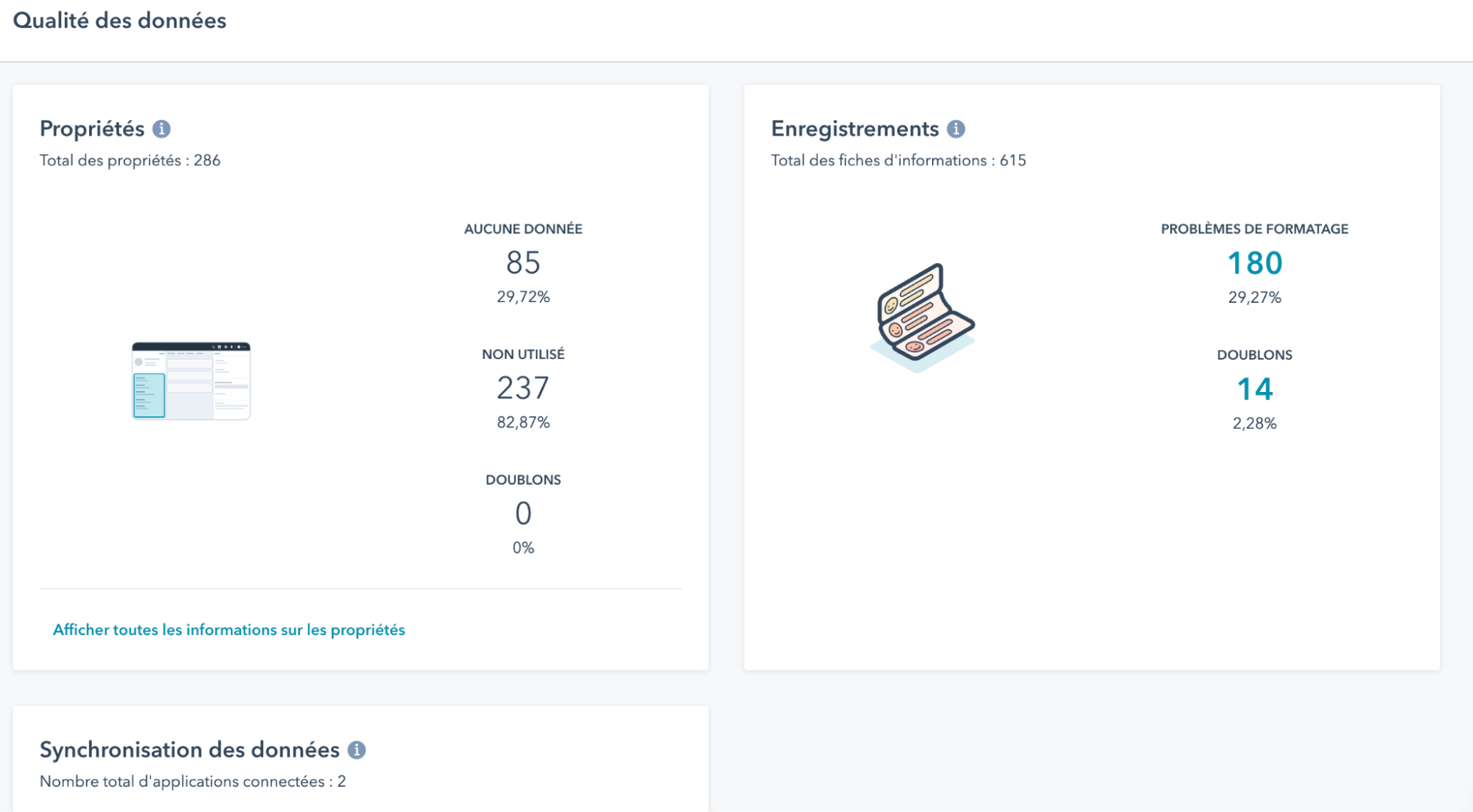Click info icon next to Propriétés
The width and height of the screenshot is (1473, 812).
click(161, 129)
